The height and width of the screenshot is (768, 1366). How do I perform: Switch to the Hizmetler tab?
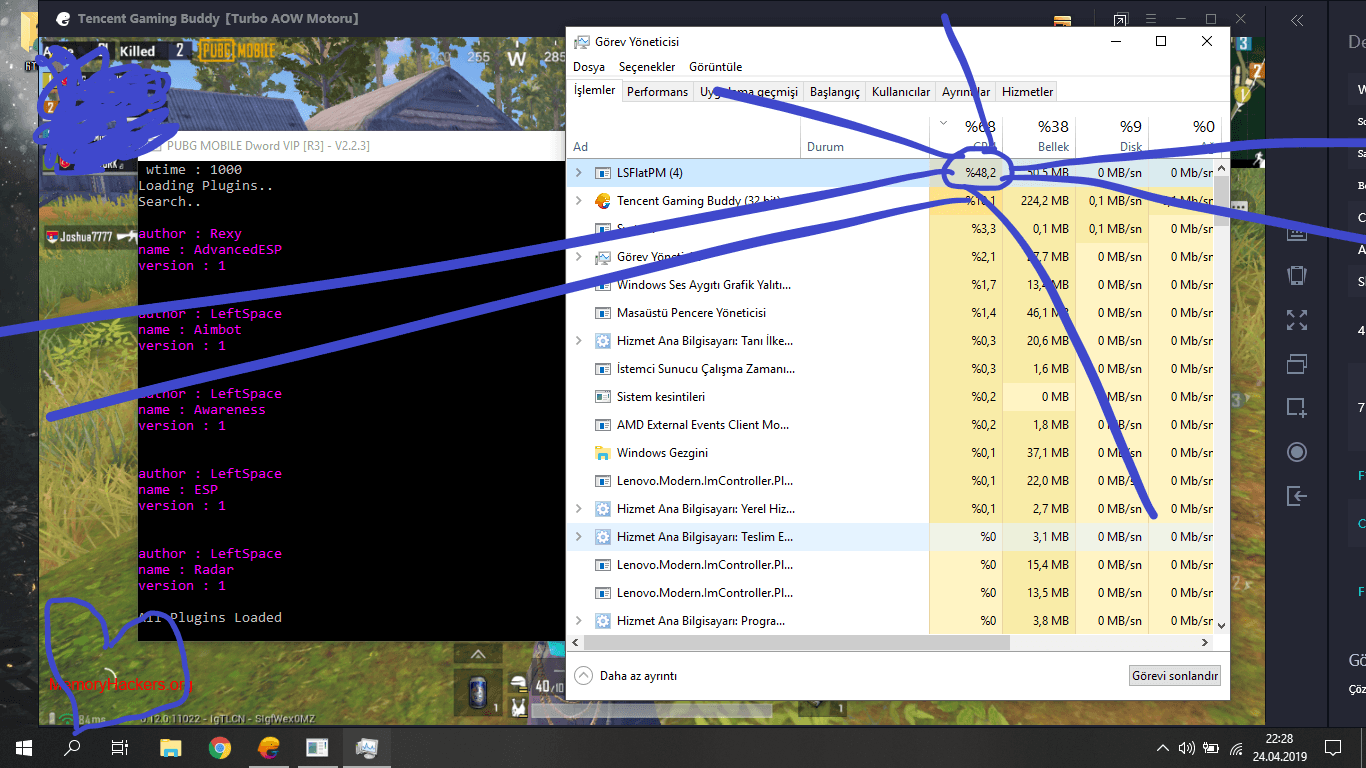pos(1027,91)
